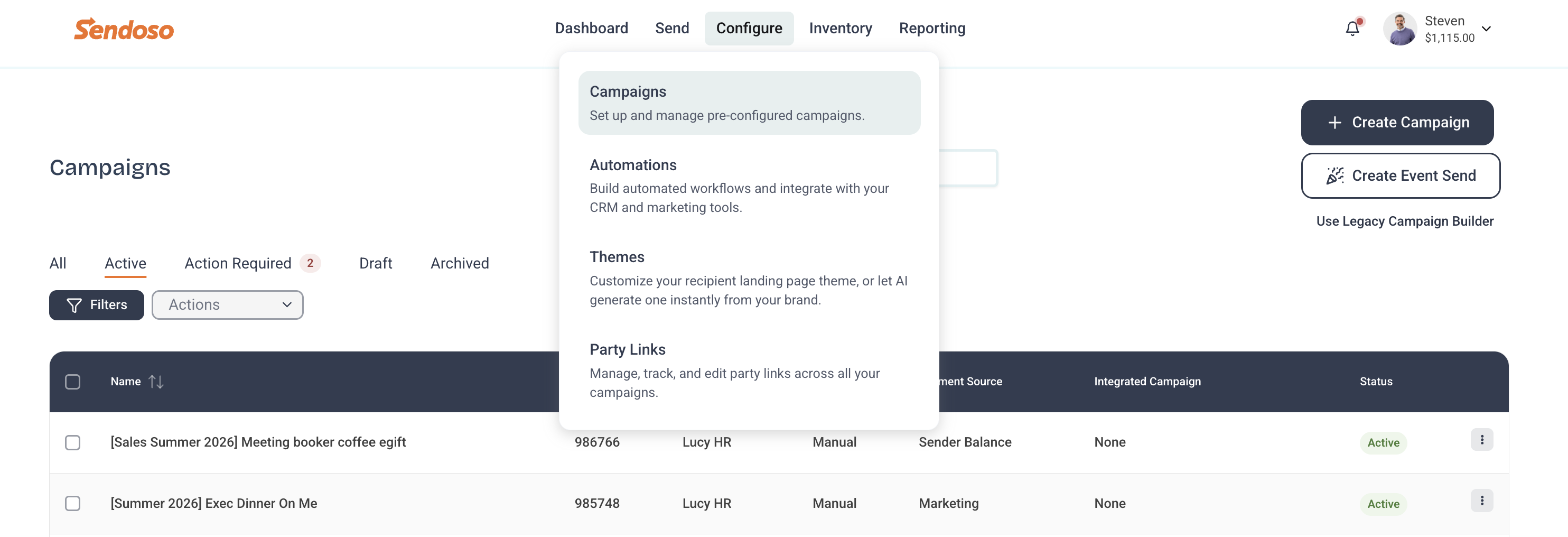
Task: Check the Meeting booker coffee egift row
Action: (x=72, y=442)
